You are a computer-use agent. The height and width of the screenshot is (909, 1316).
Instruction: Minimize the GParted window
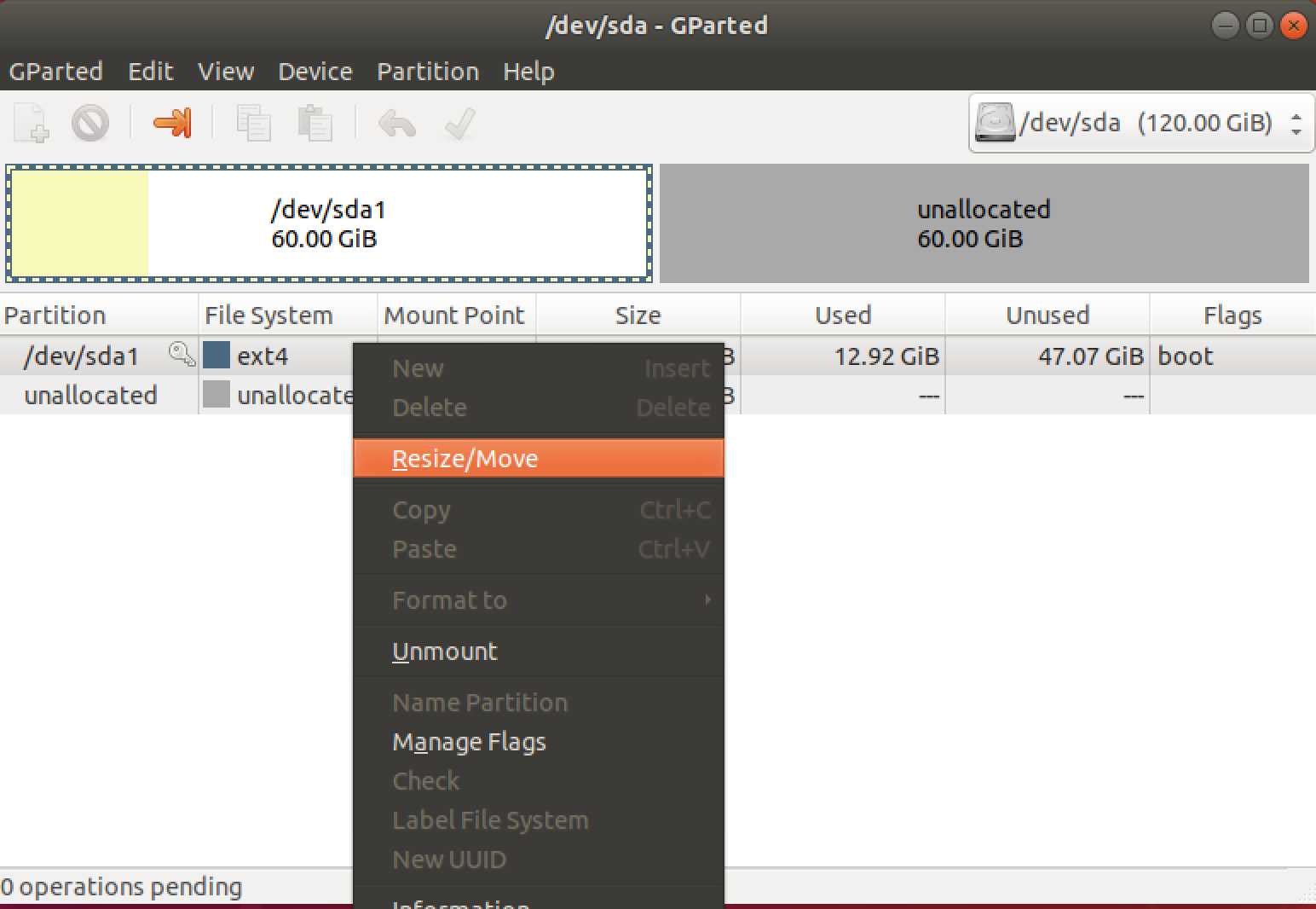(1225, 26)
